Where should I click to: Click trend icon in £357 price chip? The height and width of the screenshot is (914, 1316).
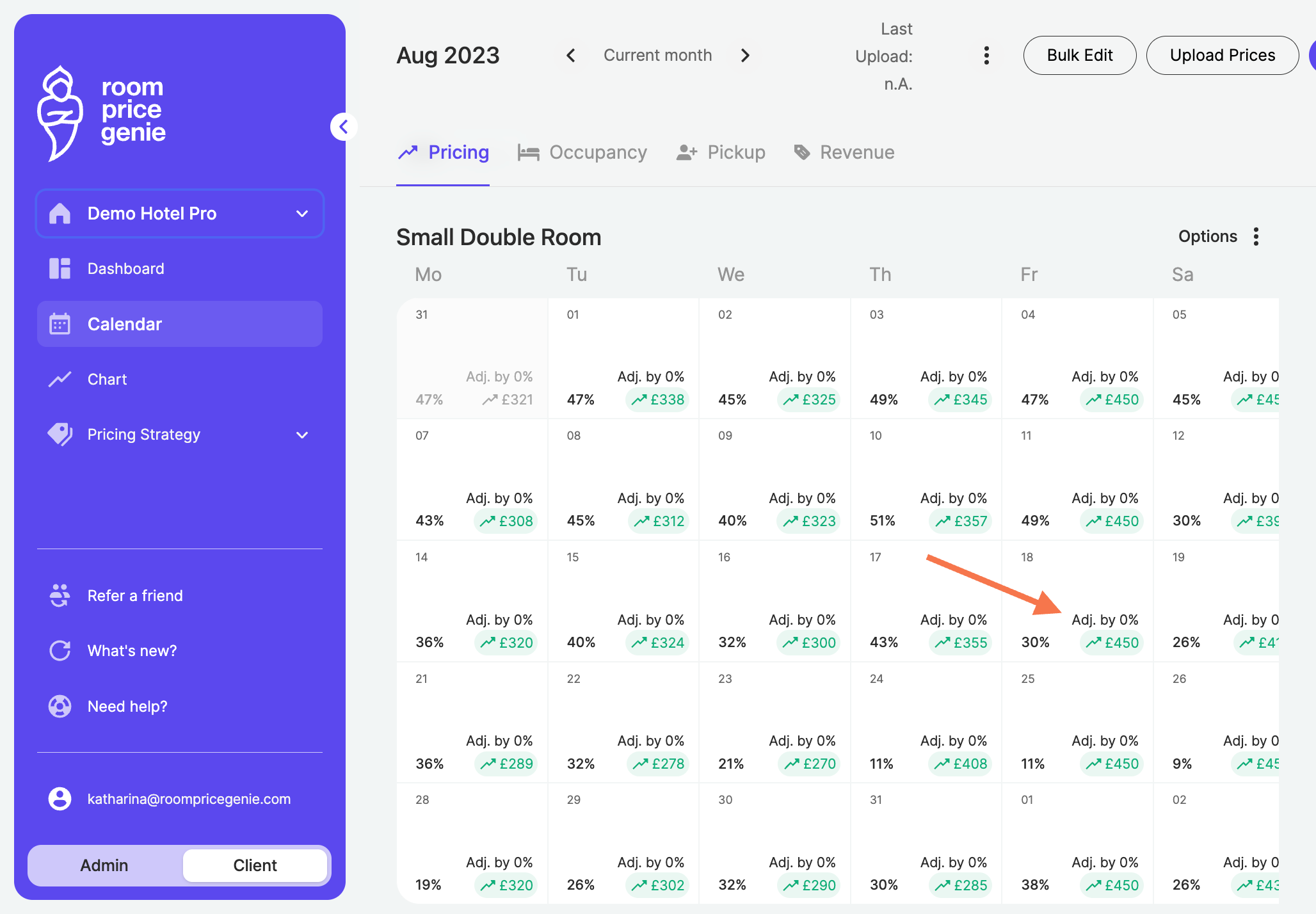[943, 521]
